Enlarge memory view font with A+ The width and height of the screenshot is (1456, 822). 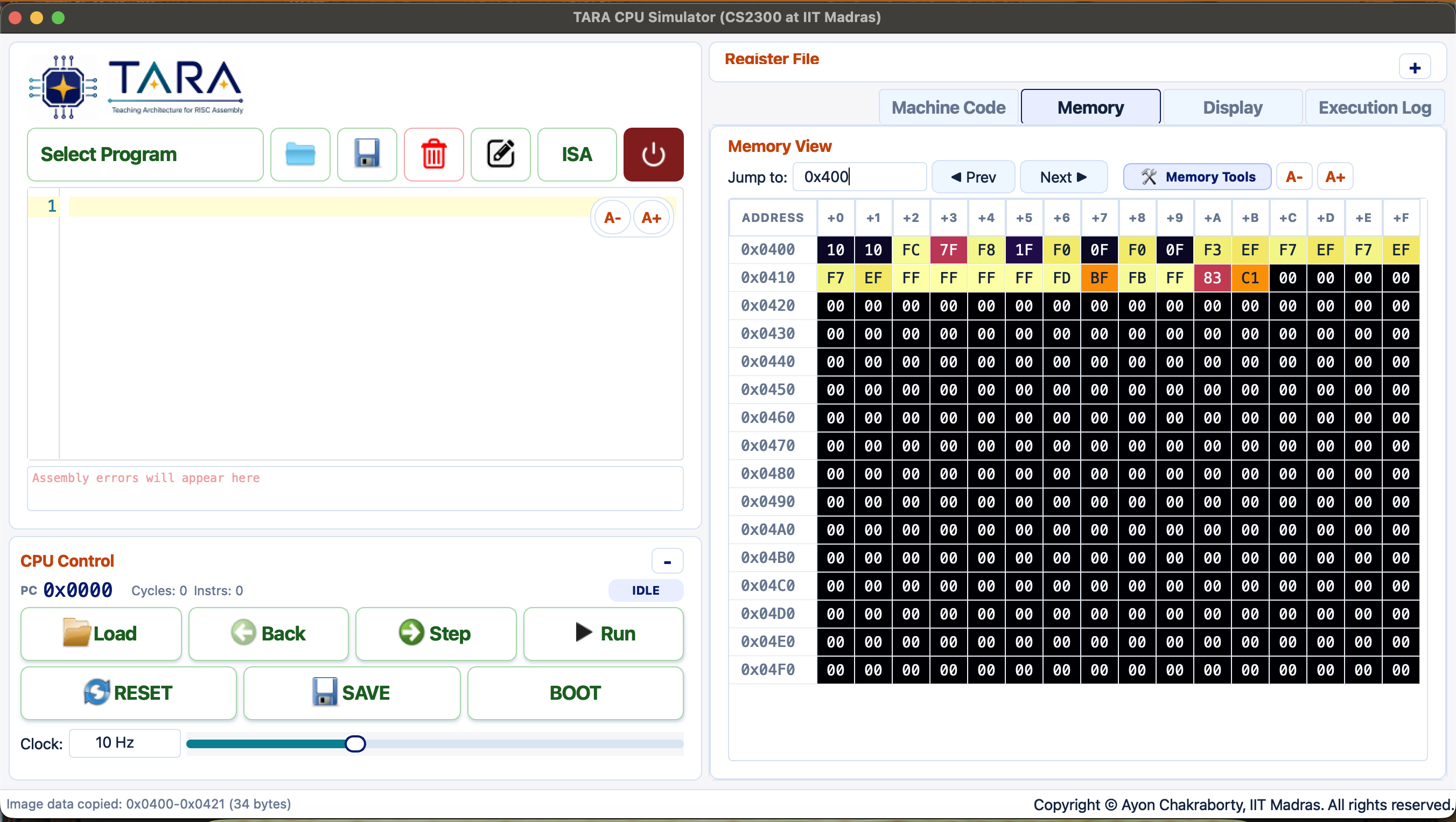pyautogui.click(x=1334, y=177)
